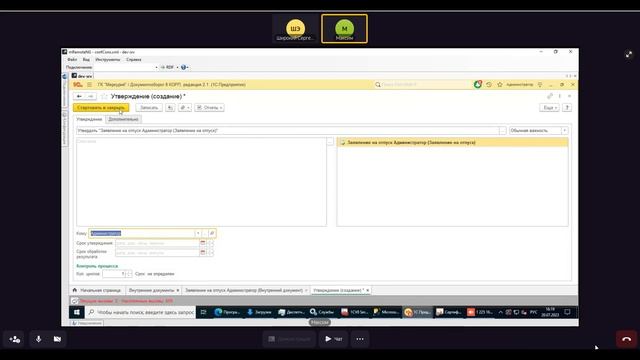Go back with the left arrow button
This screenshot has width=640, height=360.
79,96
